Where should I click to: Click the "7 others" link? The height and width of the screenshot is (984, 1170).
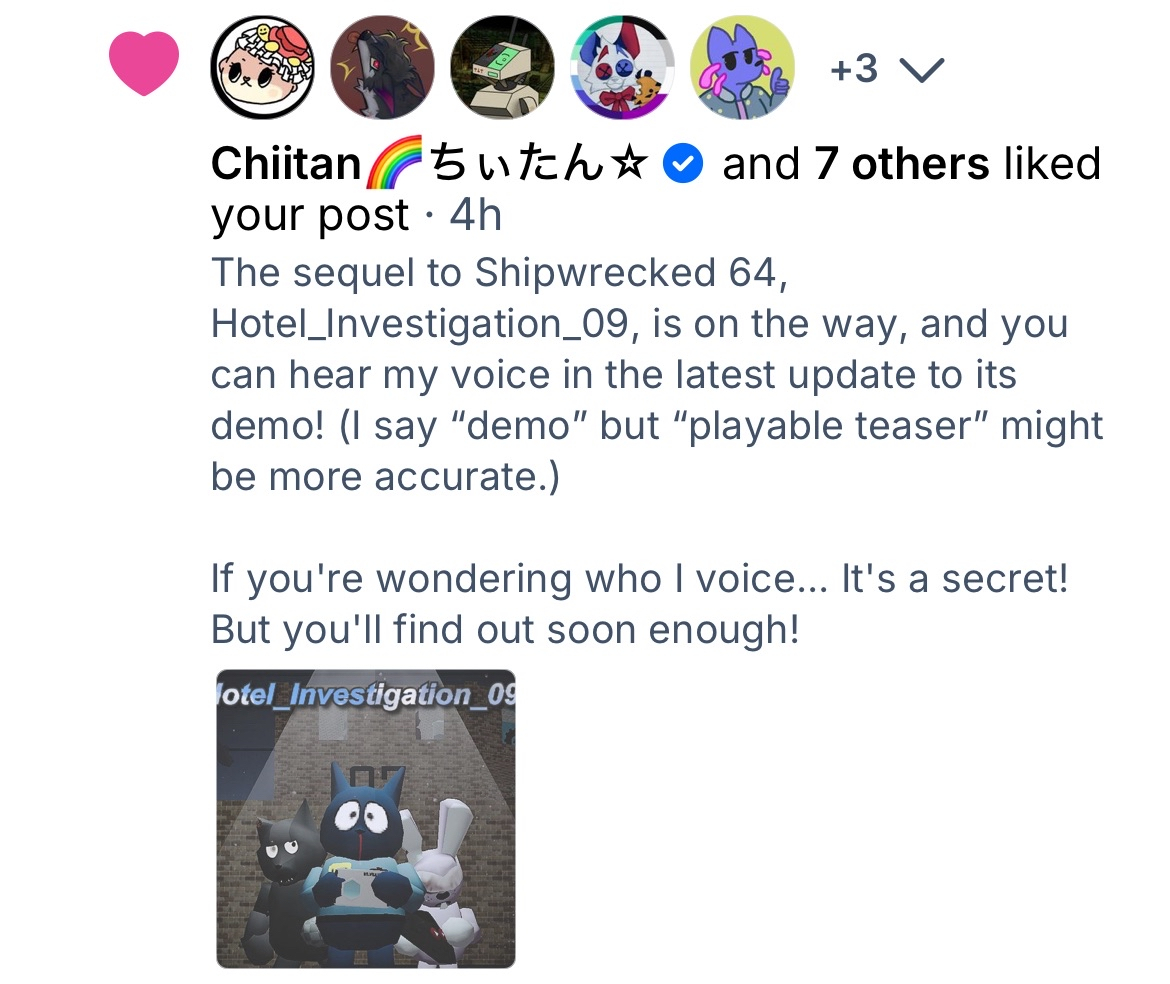tap(901, 163)
